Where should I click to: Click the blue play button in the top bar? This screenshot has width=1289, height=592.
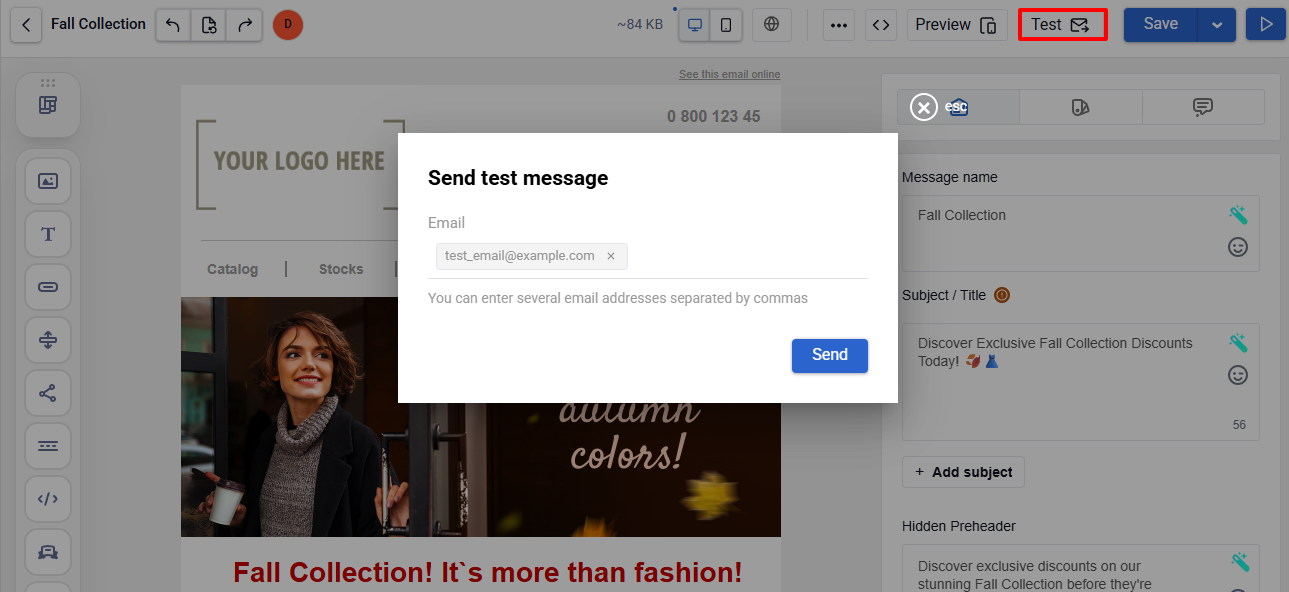pyautogui.click(x=1266, y=25)
